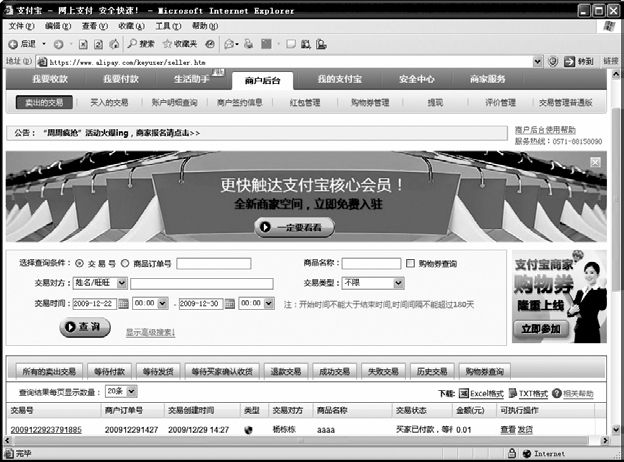This screenshot has width=624, height=462.
Task: Click the security shield icon by address bar
Action: [x=553, y=62]
